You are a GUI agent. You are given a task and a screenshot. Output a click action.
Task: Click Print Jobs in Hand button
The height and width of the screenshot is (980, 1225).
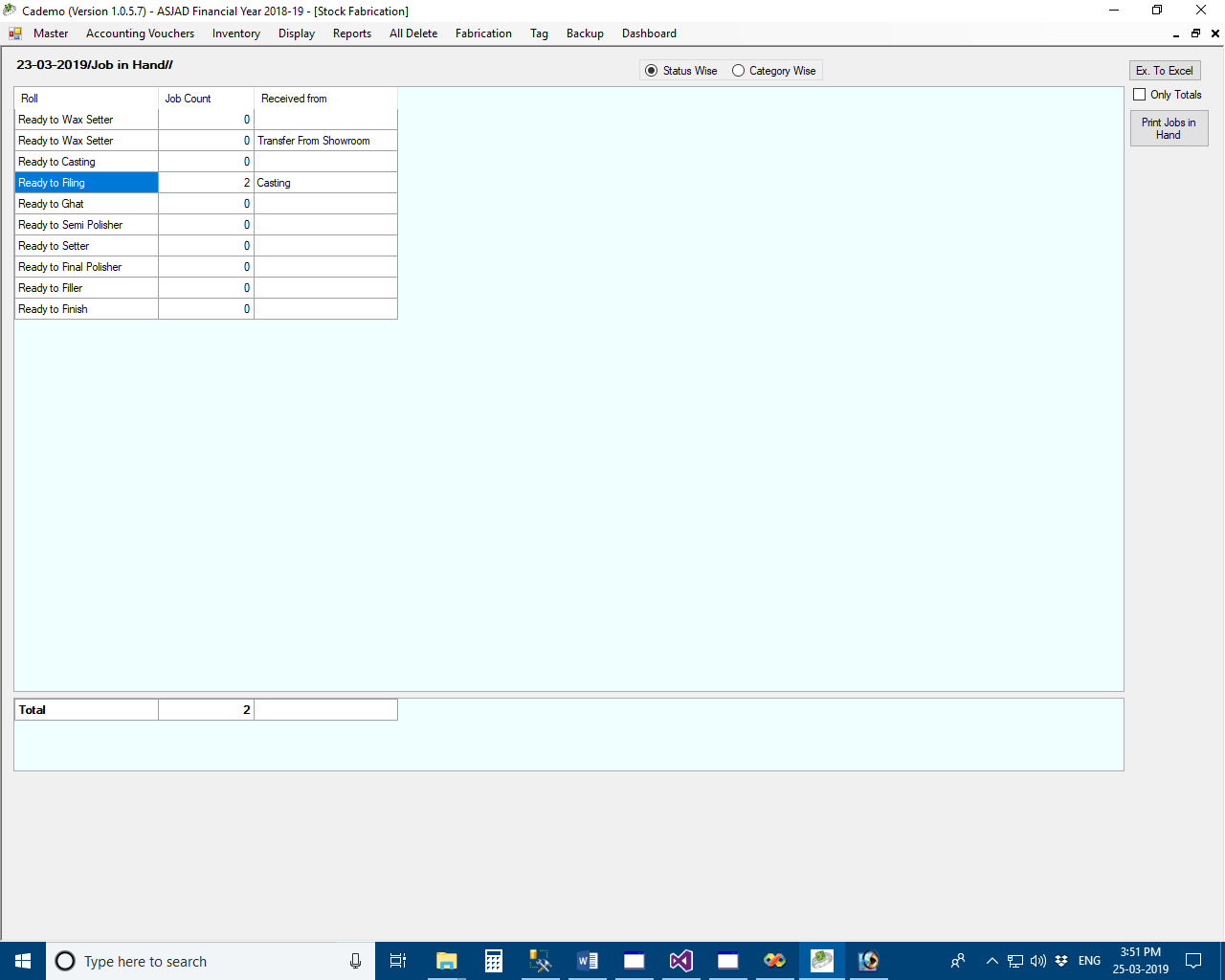pos(1169,128)
